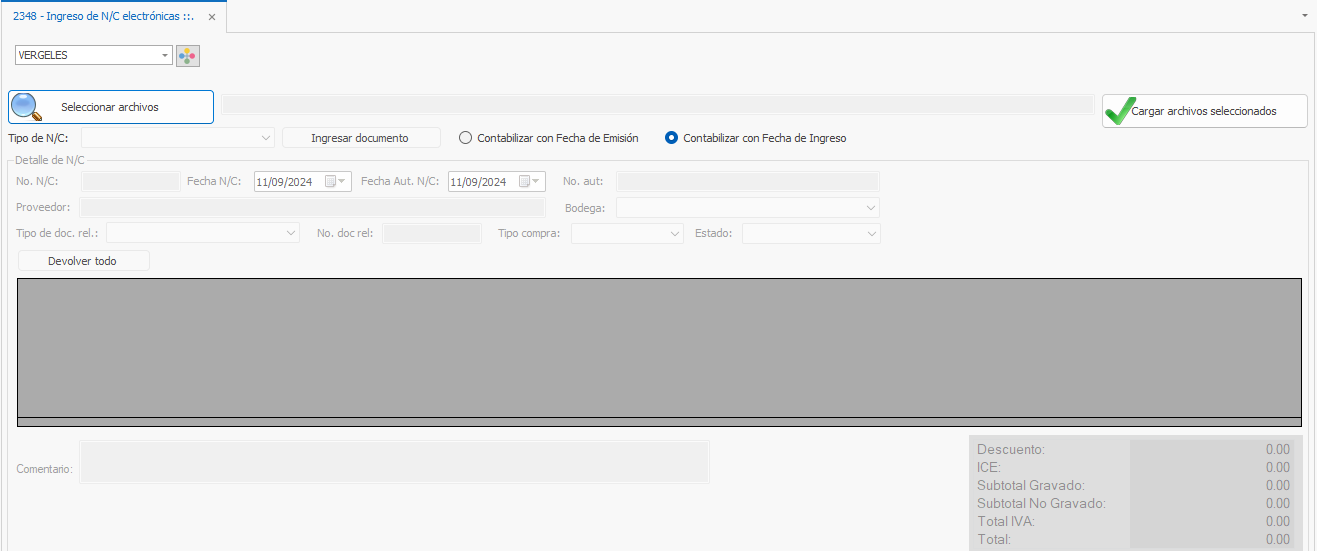Close the Ingreso de N/C electrónicas tab
The width and height of the screenshot is (1317, 551).
(x=212, y=17)
